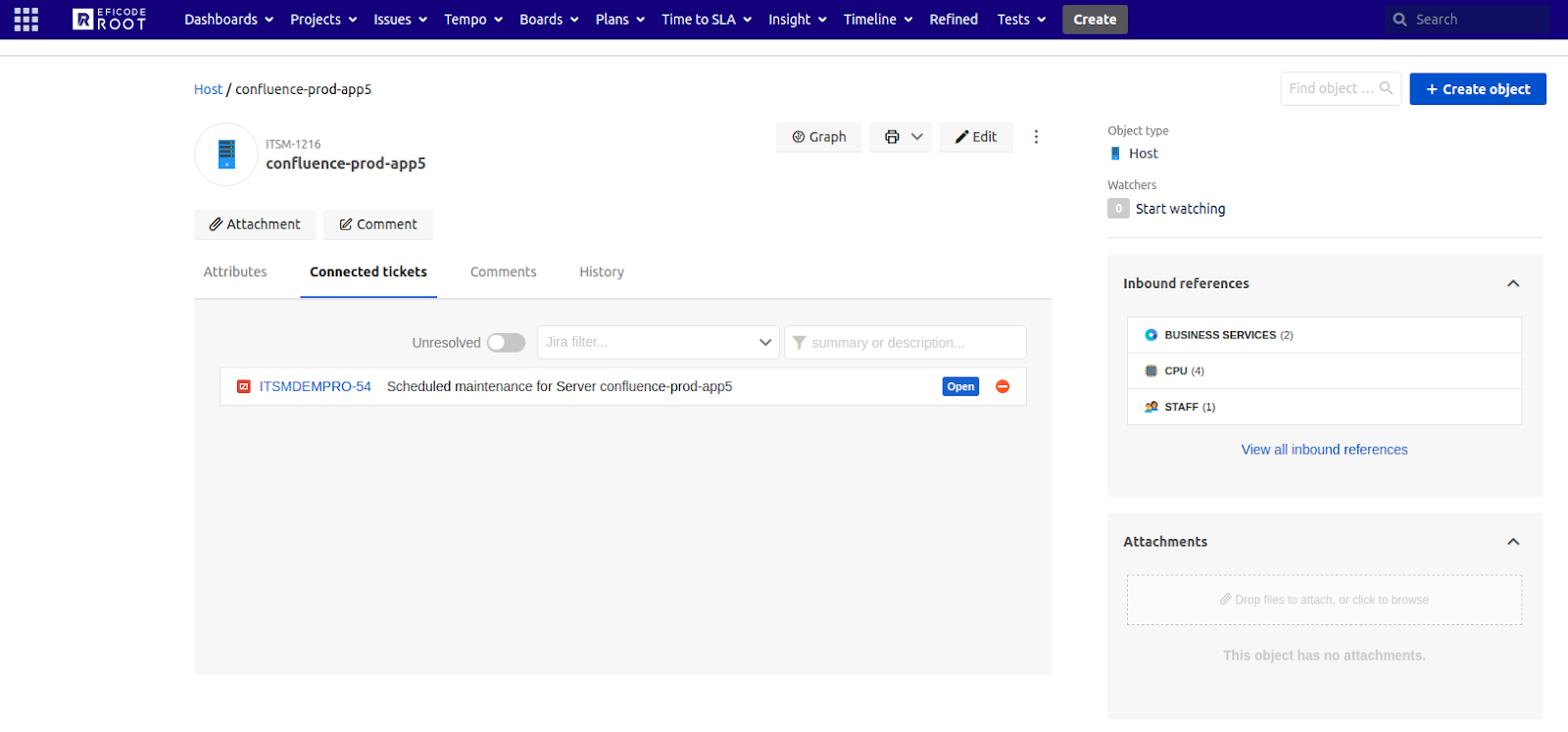
Task: Remove ticket connection via red minus icon
Action: pos(1003,387)
